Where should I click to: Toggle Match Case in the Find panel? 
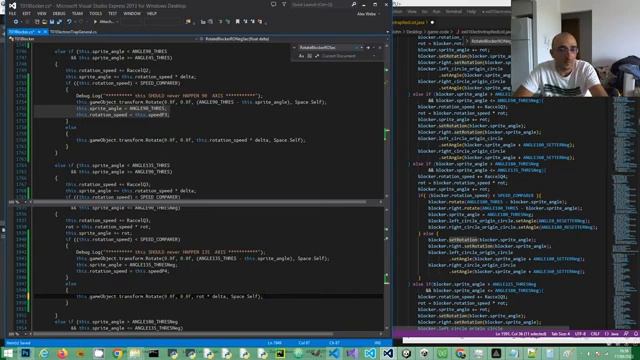[x=302, y=56]
